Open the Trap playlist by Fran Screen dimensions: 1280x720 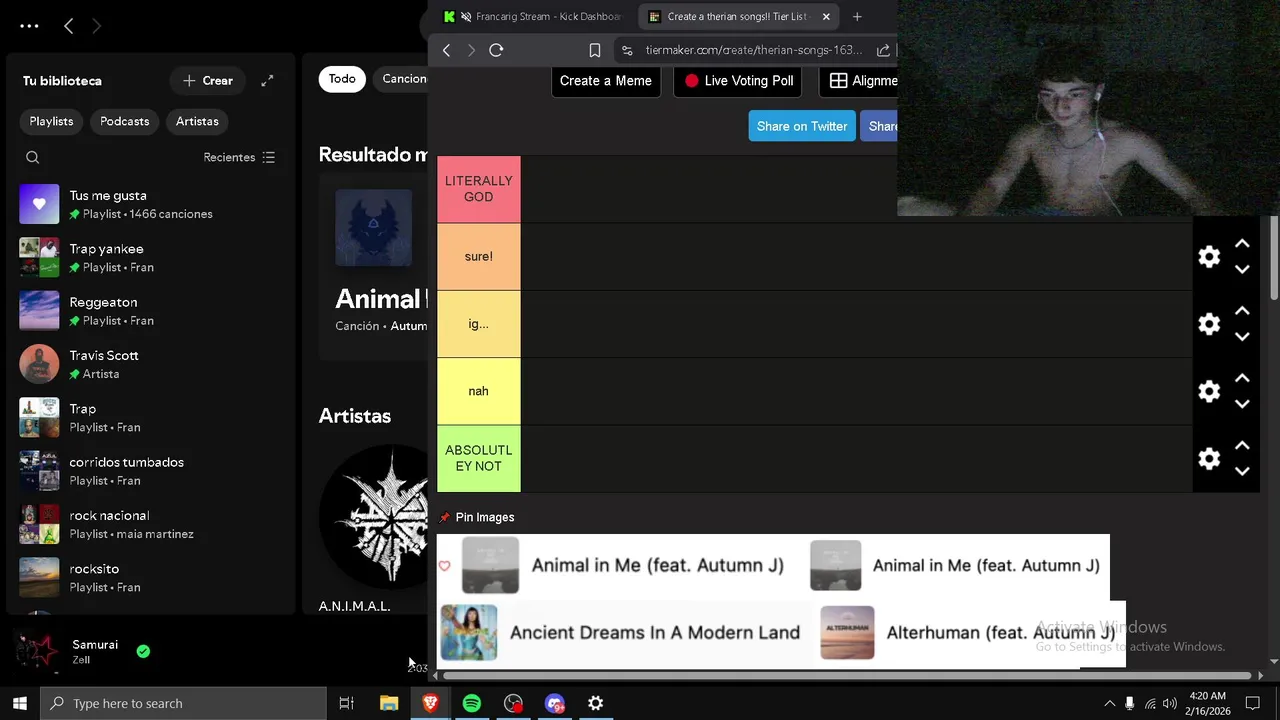click(x=150, y=418)
